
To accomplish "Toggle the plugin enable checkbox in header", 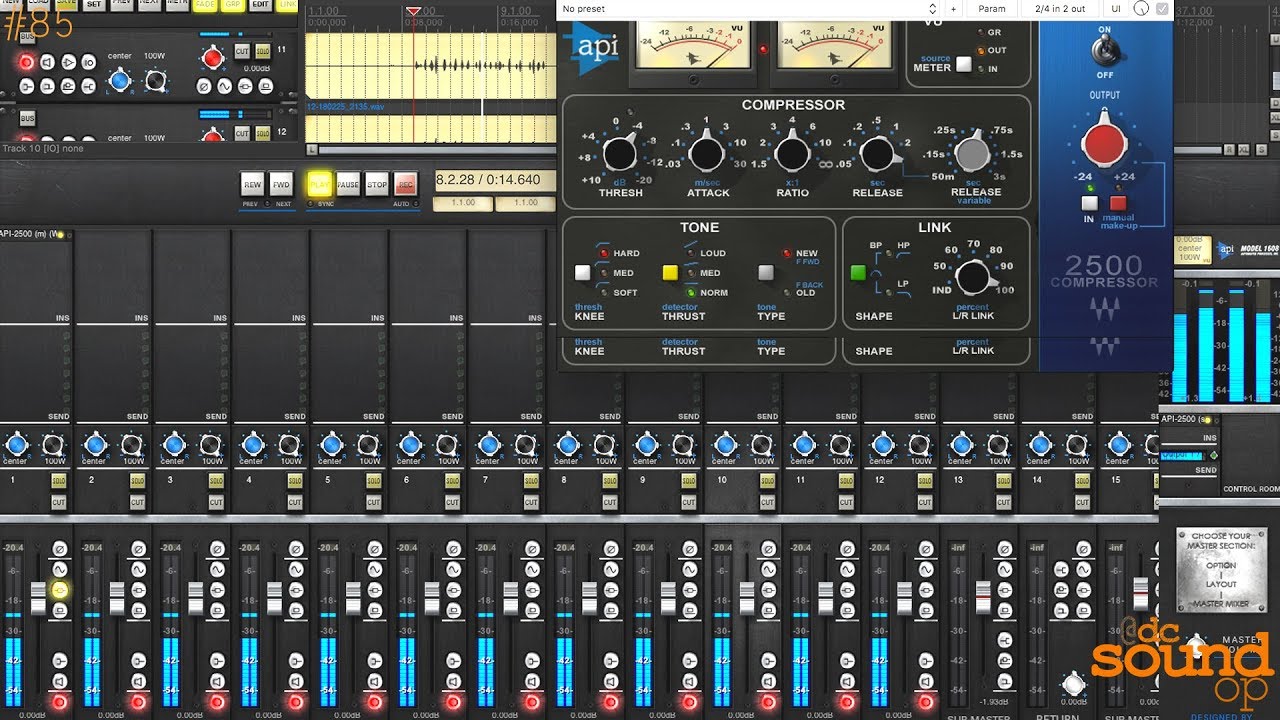I will (1162, 9).
